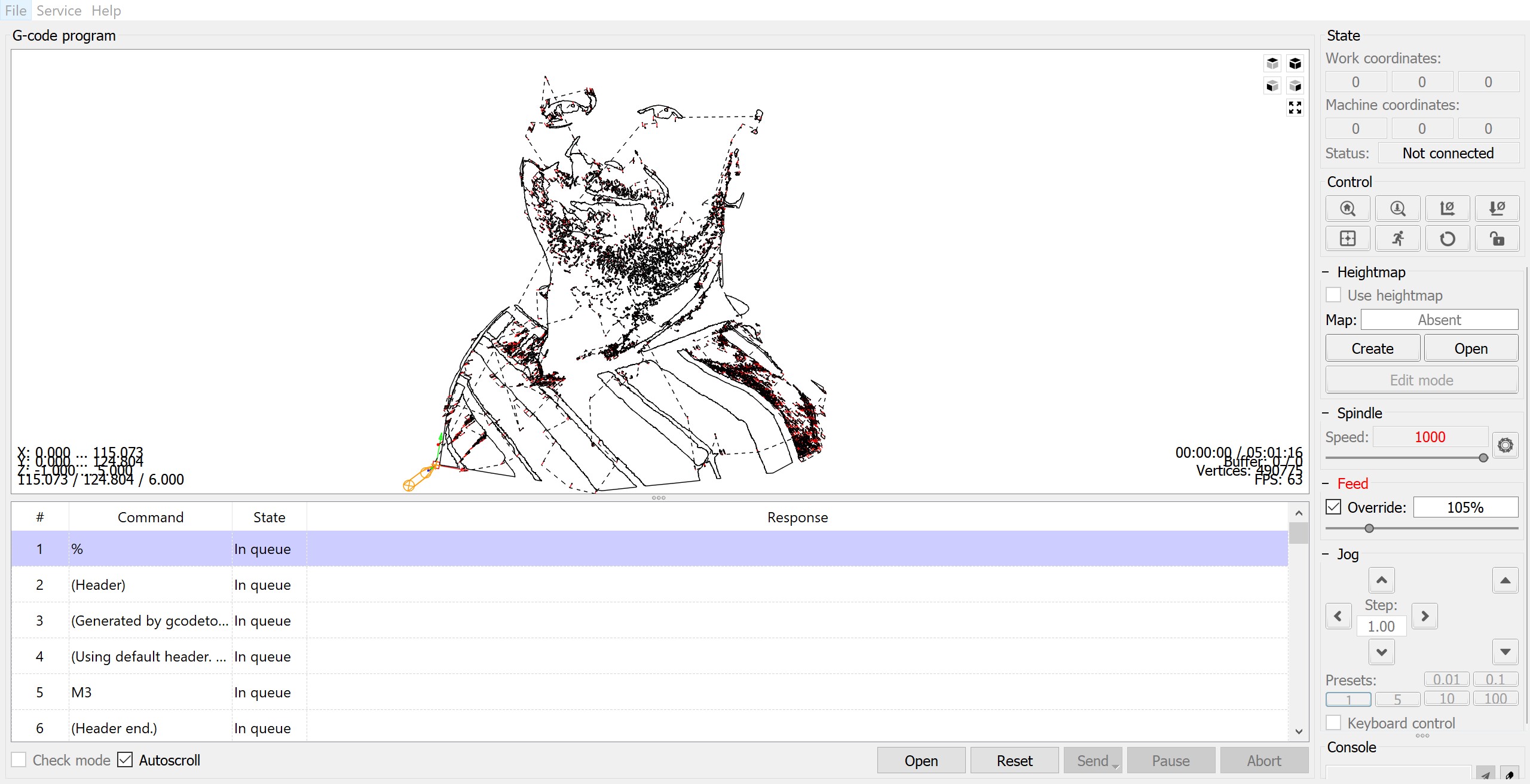Click the Spindle speed slider handle
1530x784 pixels.
tap(1483, 458)
